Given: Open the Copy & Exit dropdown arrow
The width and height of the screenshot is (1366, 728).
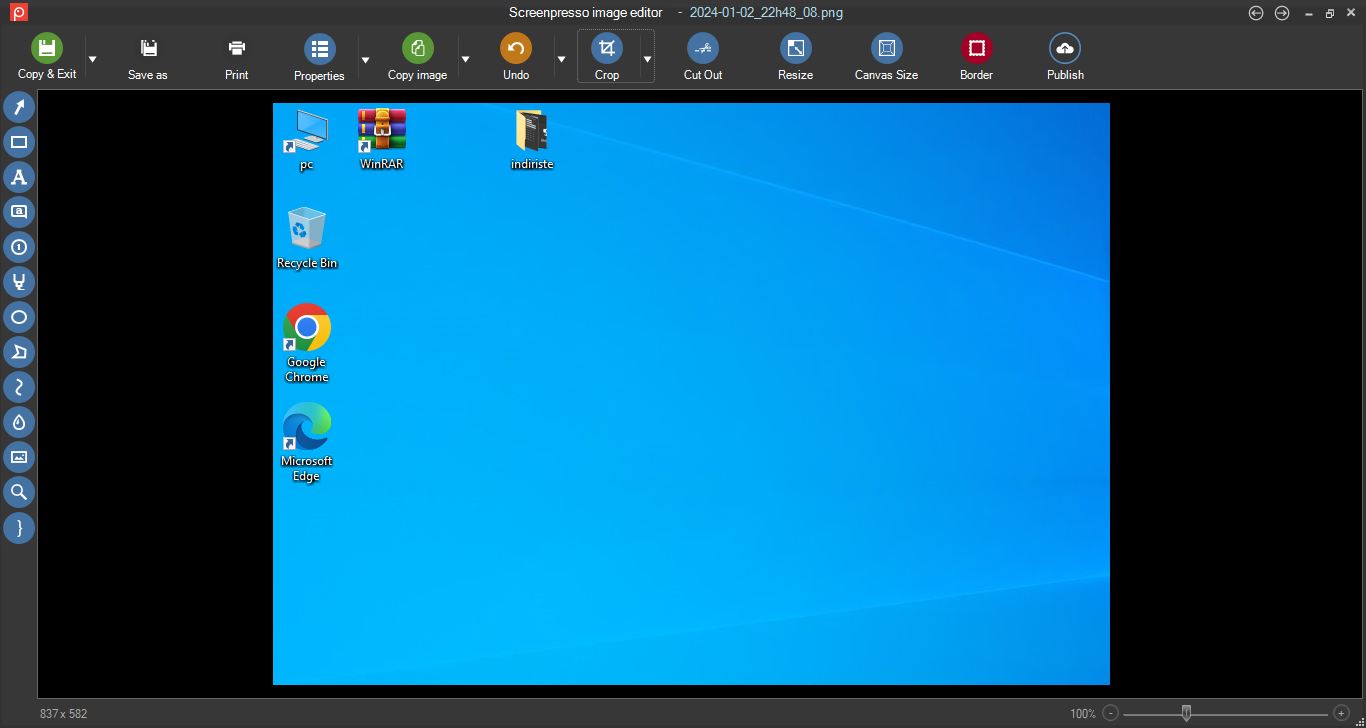Looking at the screenshot, I should (x=92, y=59).
